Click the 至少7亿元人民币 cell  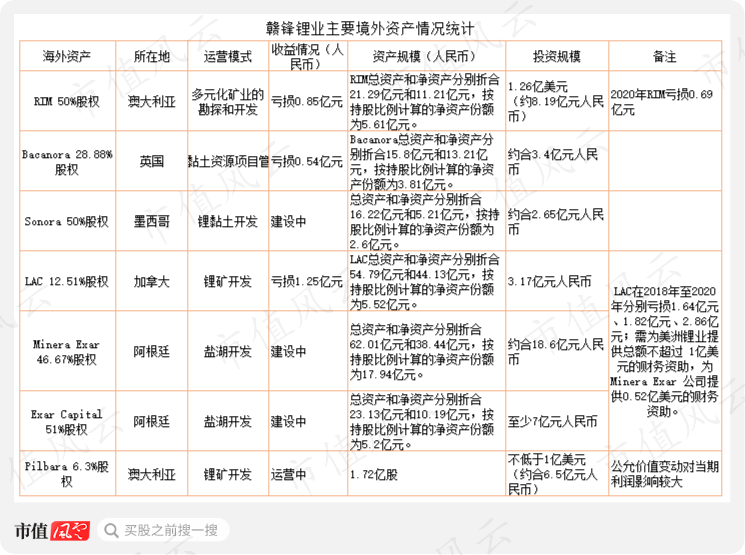pos(557,421)
